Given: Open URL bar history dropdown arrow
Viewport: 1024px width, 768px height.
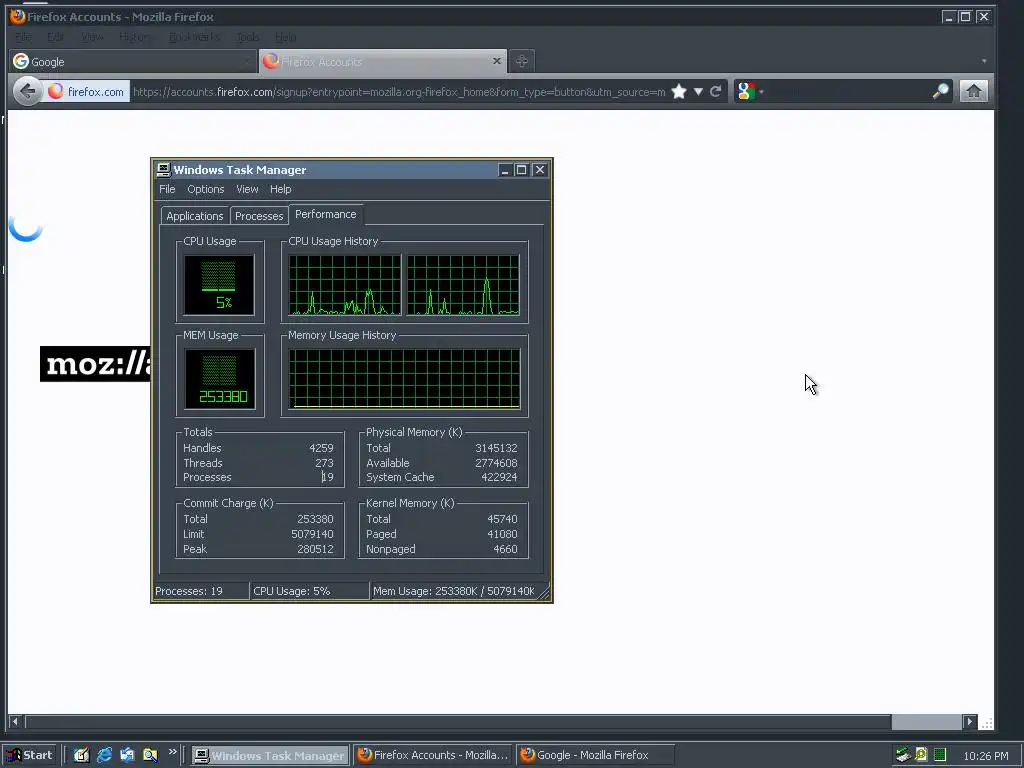Looking at the screenshot, I should 698,91.
